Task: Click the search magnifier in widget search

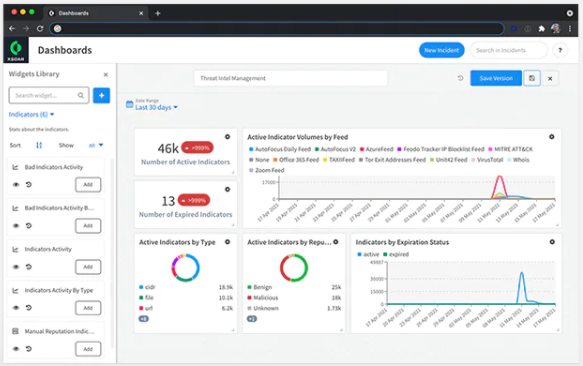Action: pyautogui.click(x=81, y=96)
